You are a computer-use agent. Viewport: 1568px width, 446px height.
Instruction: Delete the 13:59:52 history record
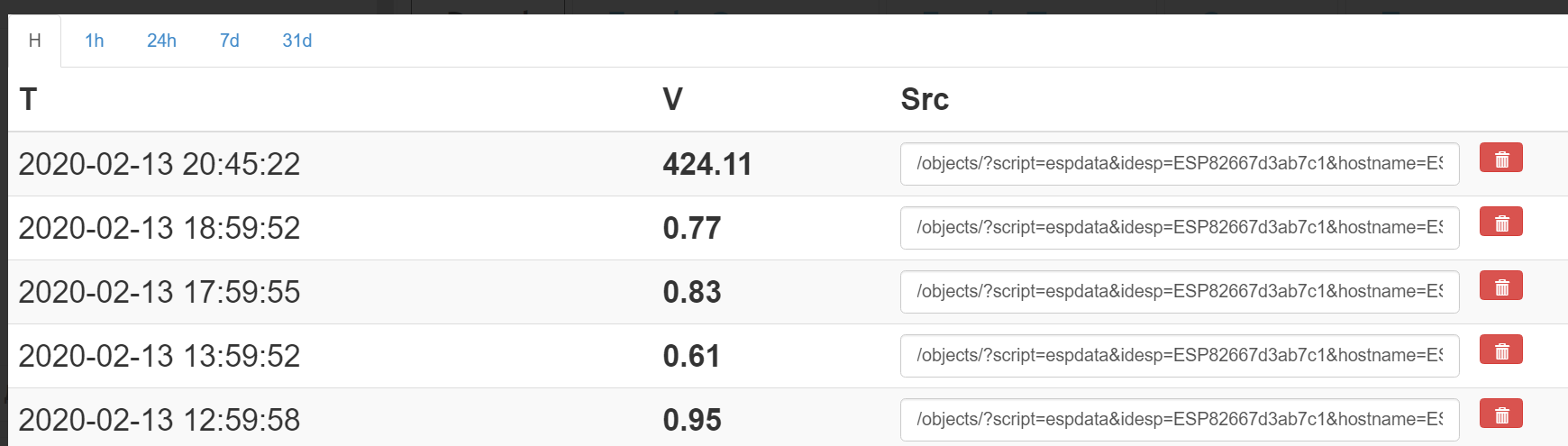[x=1500, y=350]
